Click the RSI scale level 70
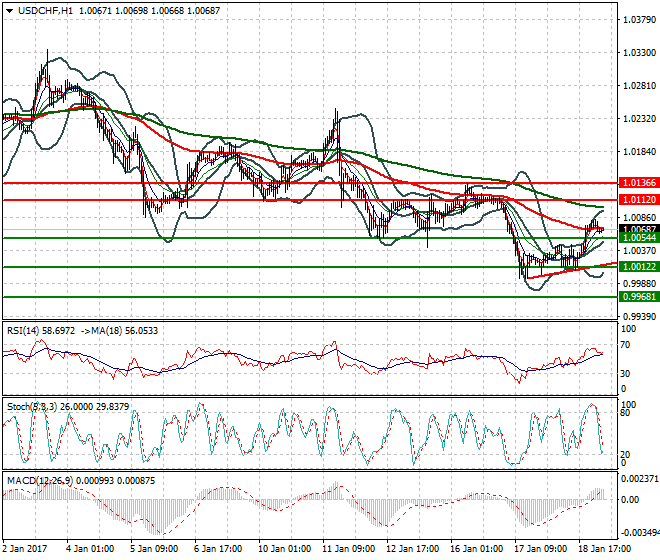 coord(627,345)
